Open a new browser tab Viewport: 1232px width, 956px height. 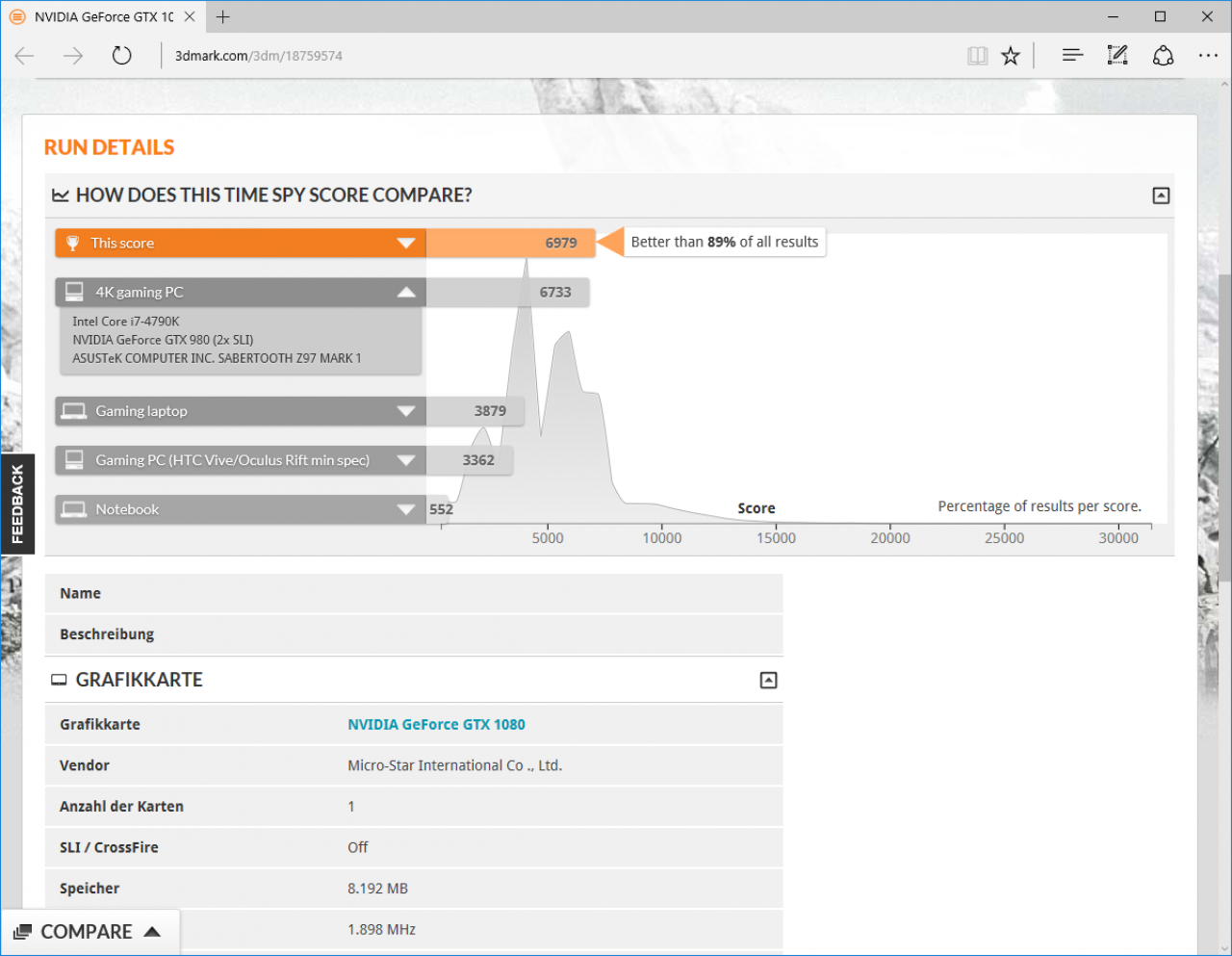coord(223,16)
